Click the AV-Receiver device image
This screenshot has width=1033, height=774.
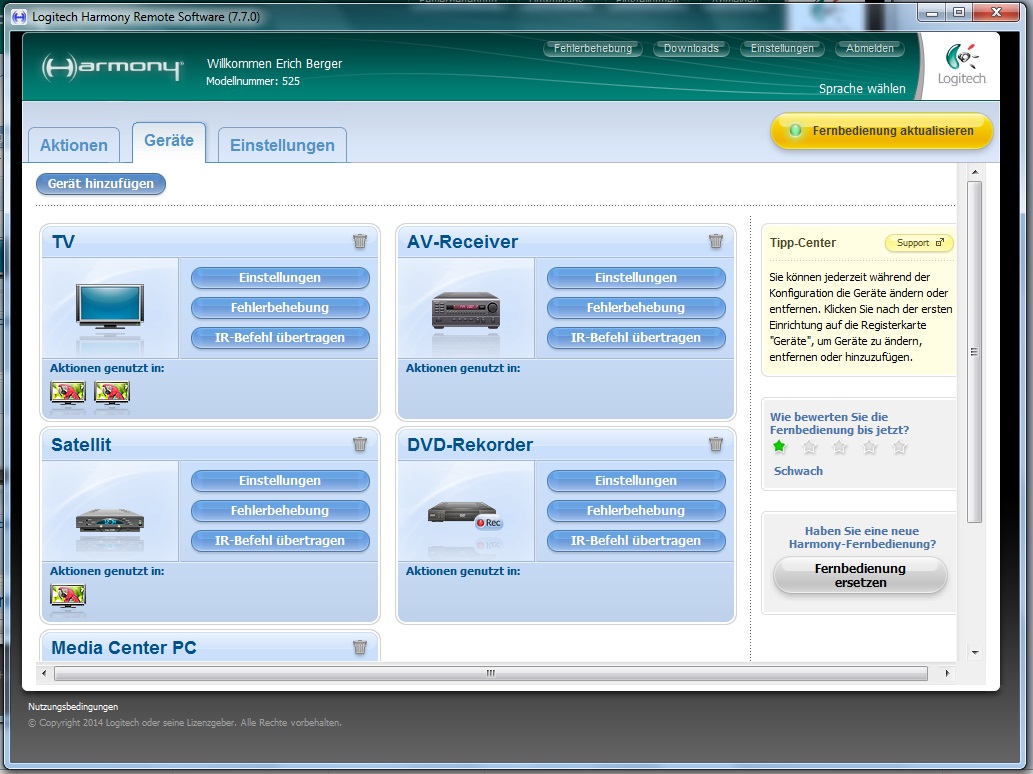465,310
